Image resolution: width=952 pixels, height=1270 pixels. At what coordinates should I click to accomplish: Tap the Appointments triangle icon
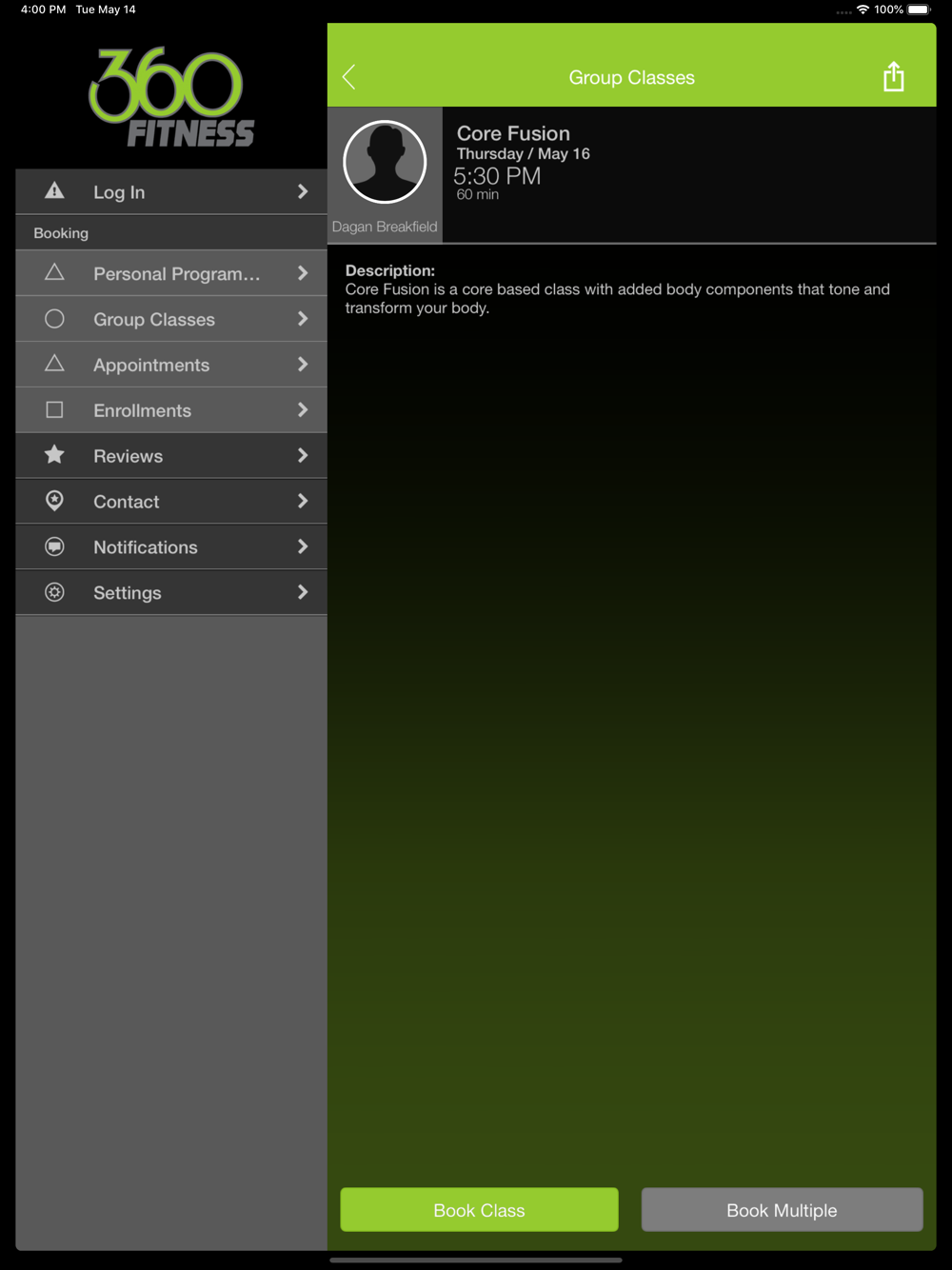click(x=55, y=364)
